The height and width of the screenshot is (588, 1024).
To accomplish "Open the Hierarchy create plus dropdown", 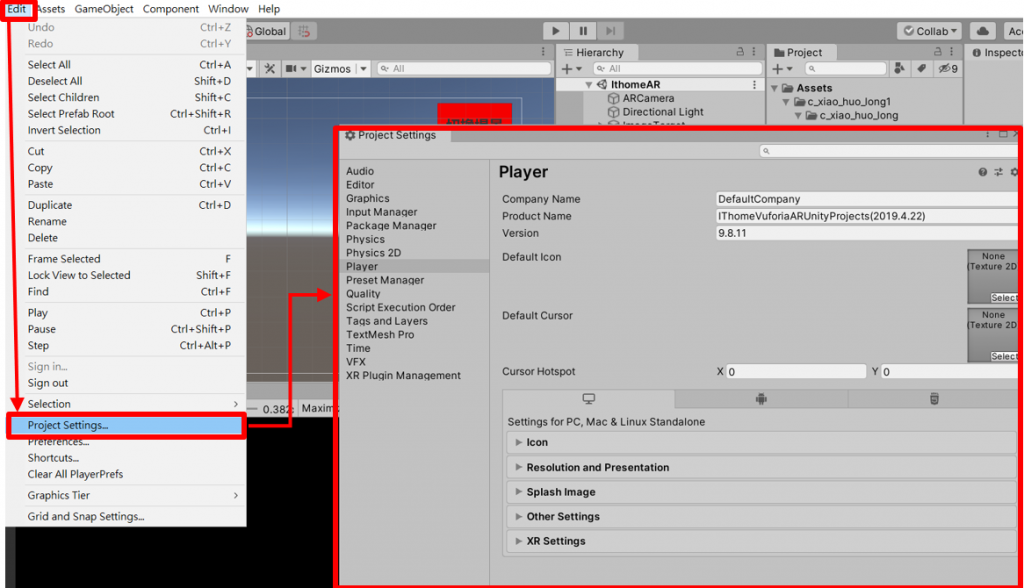I will [x=571, y=69].
